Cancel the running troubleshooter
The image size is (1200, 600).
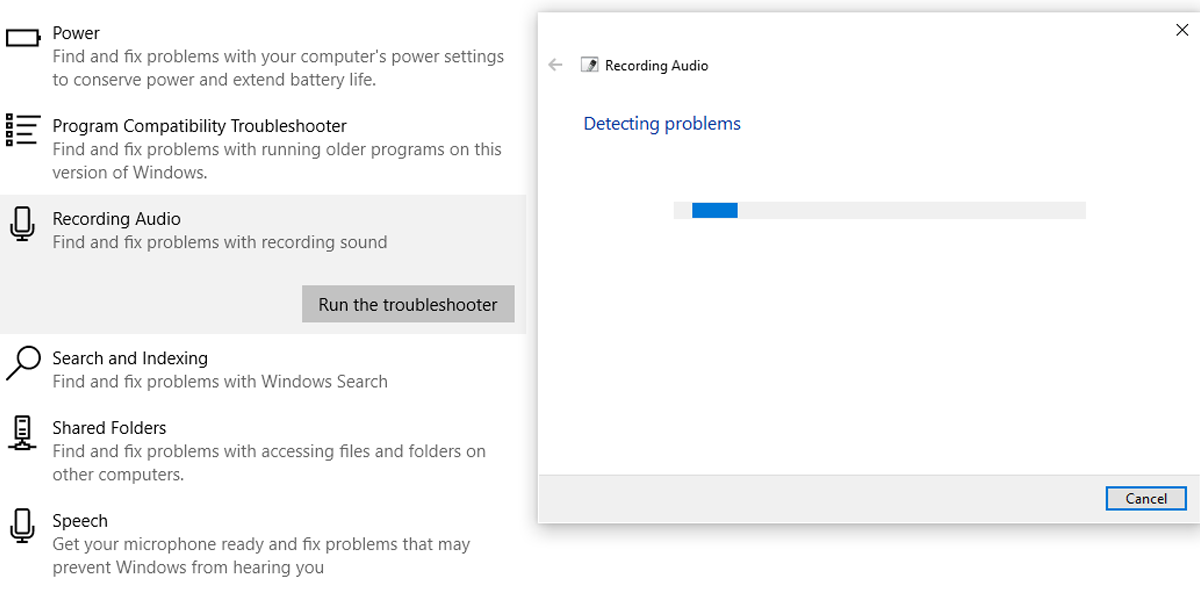coord(1145,498)
